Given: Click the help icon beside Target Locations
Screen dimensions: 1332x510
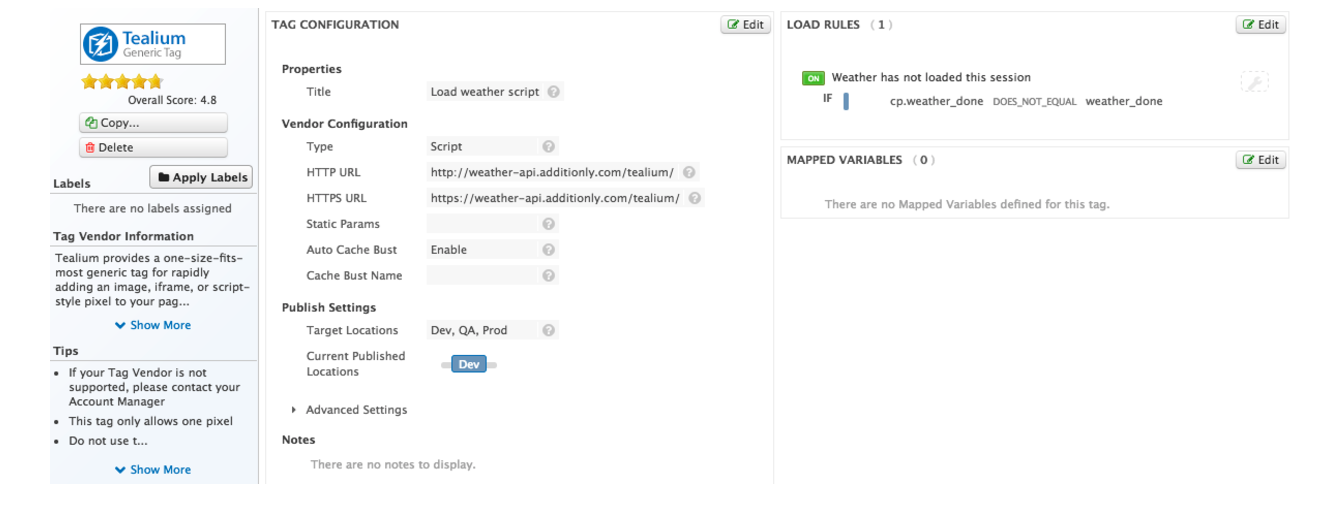Looking at the screenshot, I should click(548, 330).
